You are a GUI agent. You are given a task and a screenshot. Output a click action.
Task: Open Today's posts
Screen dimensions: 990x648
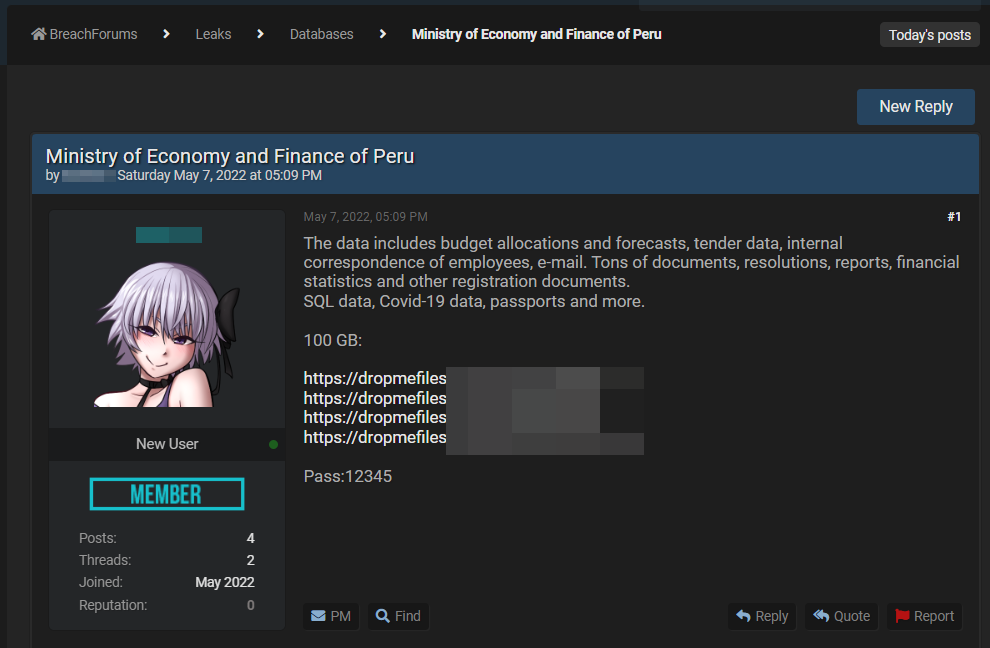[929, 35]
